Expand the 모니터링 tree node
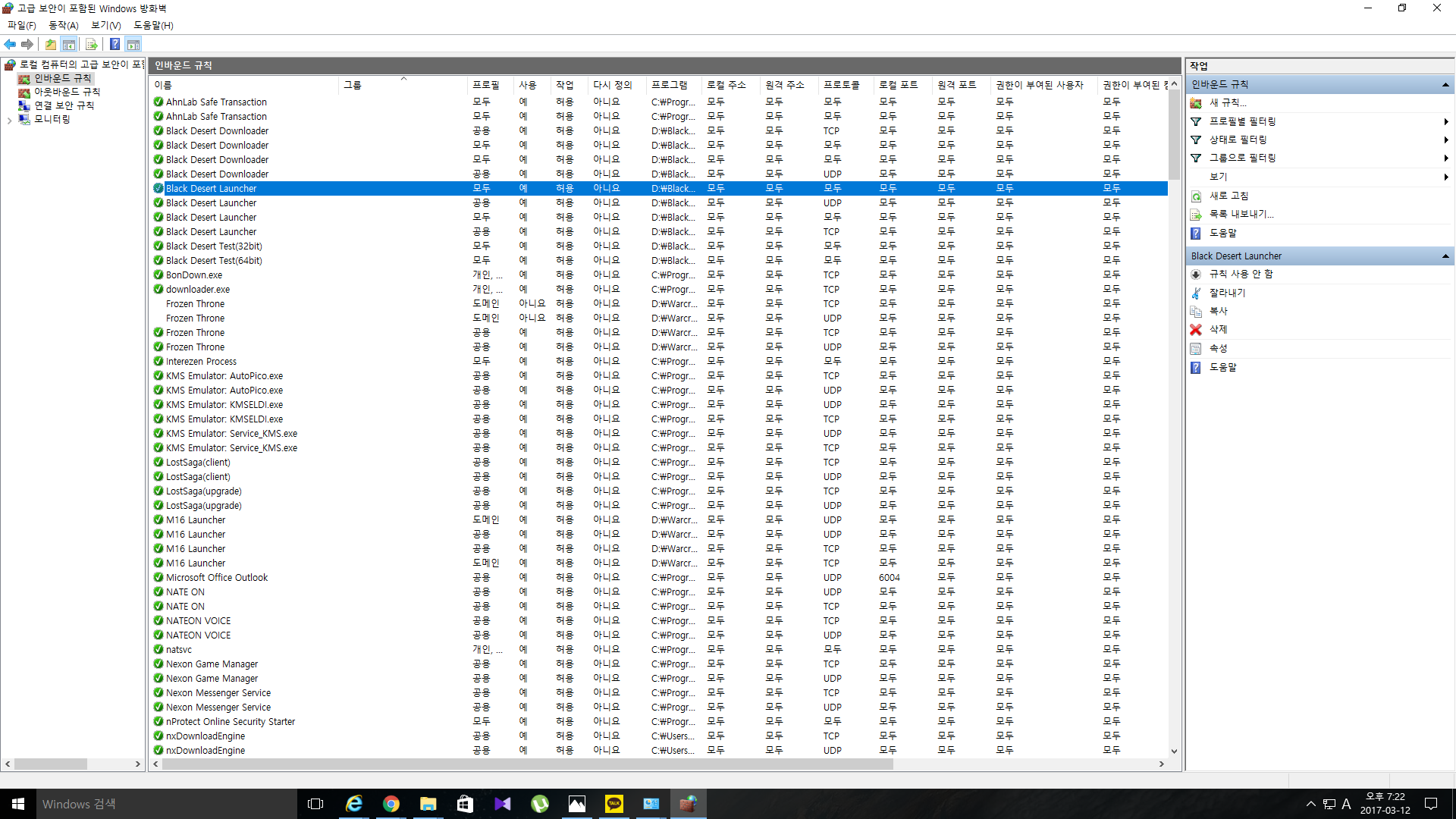The image size is (1456, 819). click(x=9, y=120)
